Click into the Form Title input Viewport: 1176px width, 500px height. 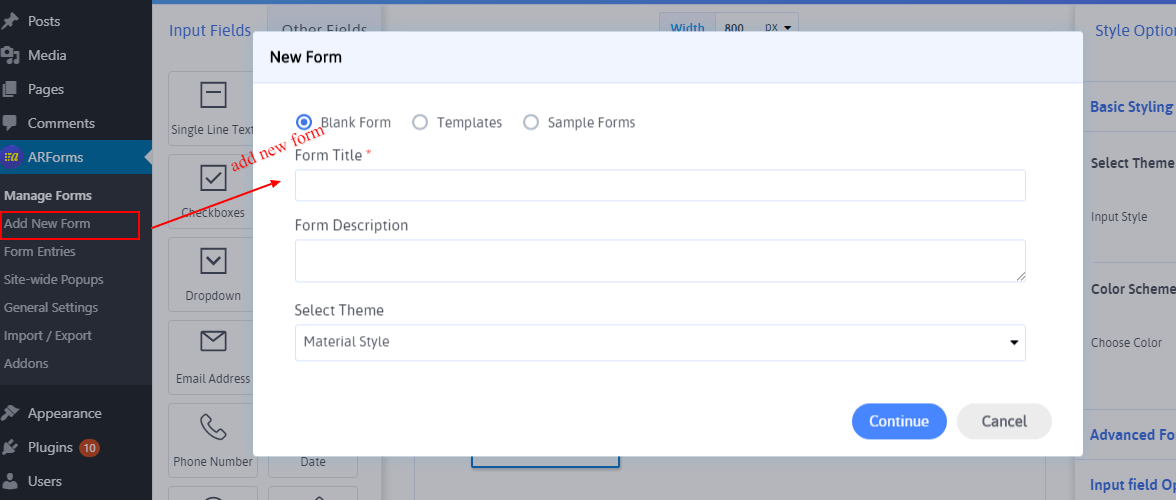(x=660, y=185)
